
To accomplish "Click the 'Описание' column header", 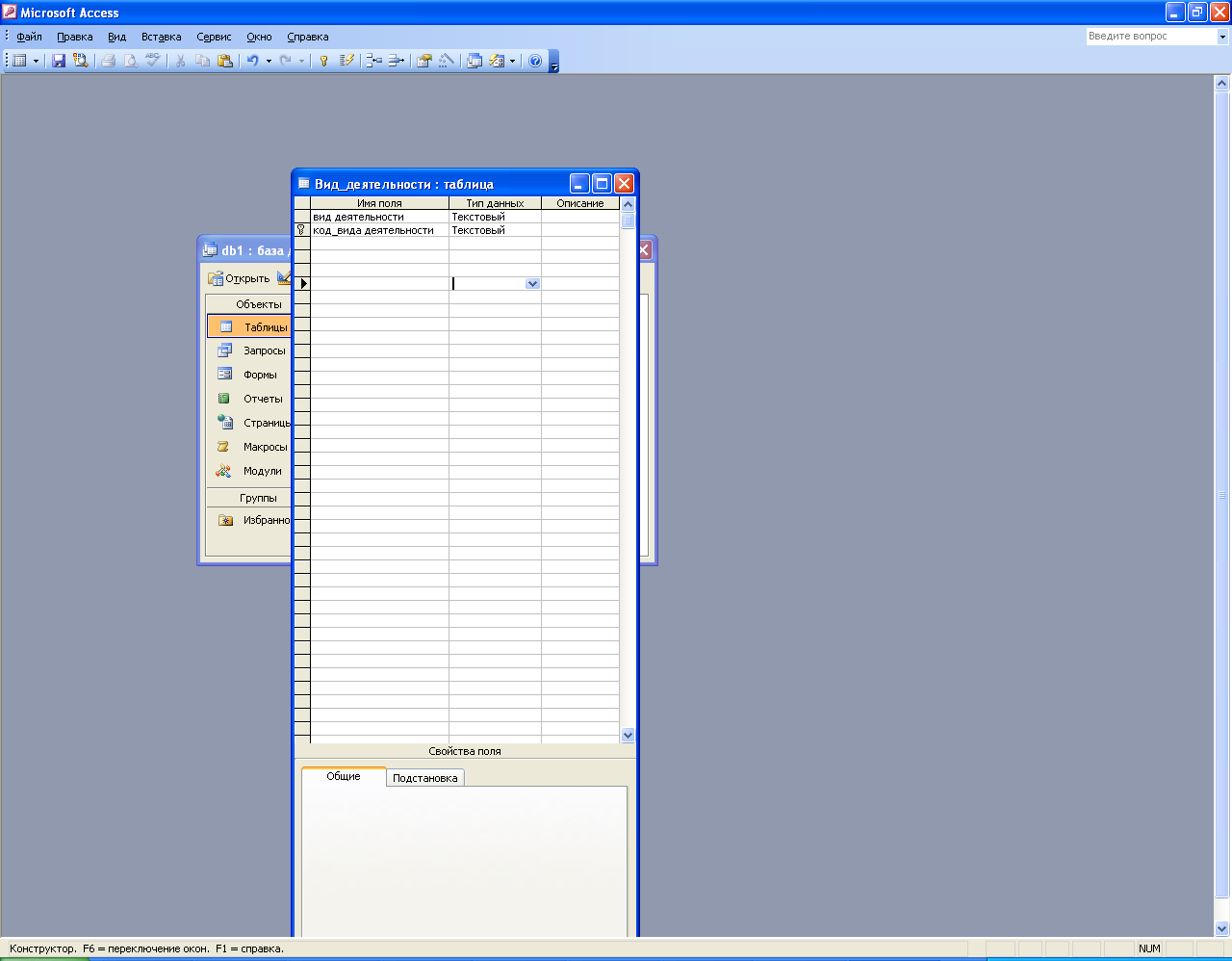I will click(x=580, y=203).
